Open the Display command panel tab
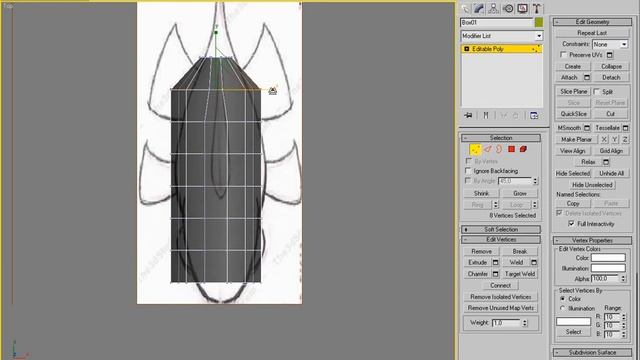Image resolution: width=640 pixels, height=360 pixels. (x=522, y=9)
